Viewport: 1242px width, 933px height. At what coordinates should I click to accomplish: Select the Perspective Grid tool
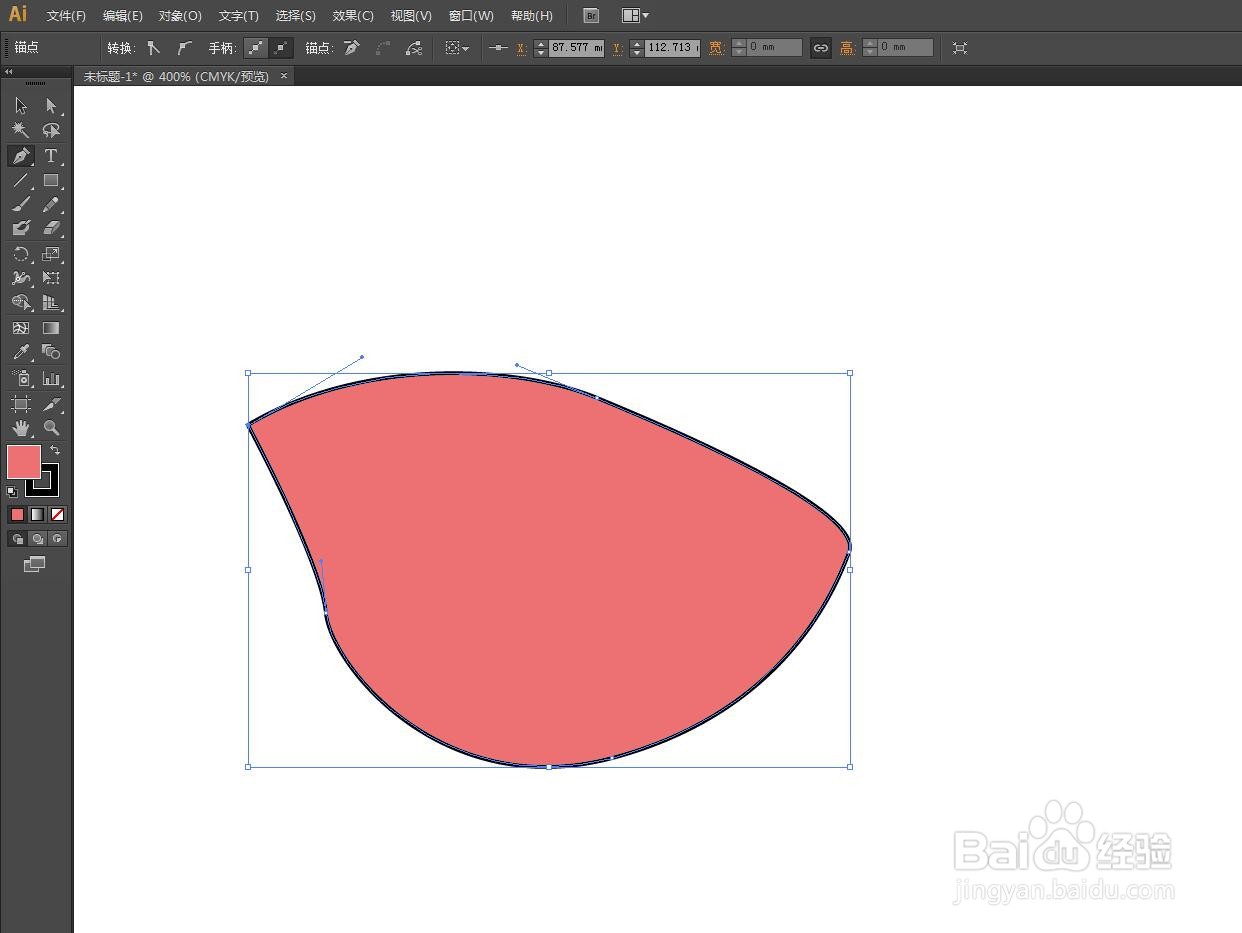(x=51, y=303)
